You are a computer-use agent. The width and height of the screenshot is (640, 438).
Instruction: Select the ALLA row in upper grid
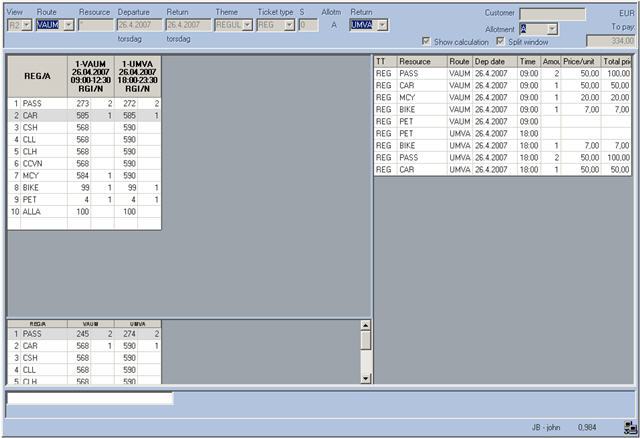tap(84, 212)
